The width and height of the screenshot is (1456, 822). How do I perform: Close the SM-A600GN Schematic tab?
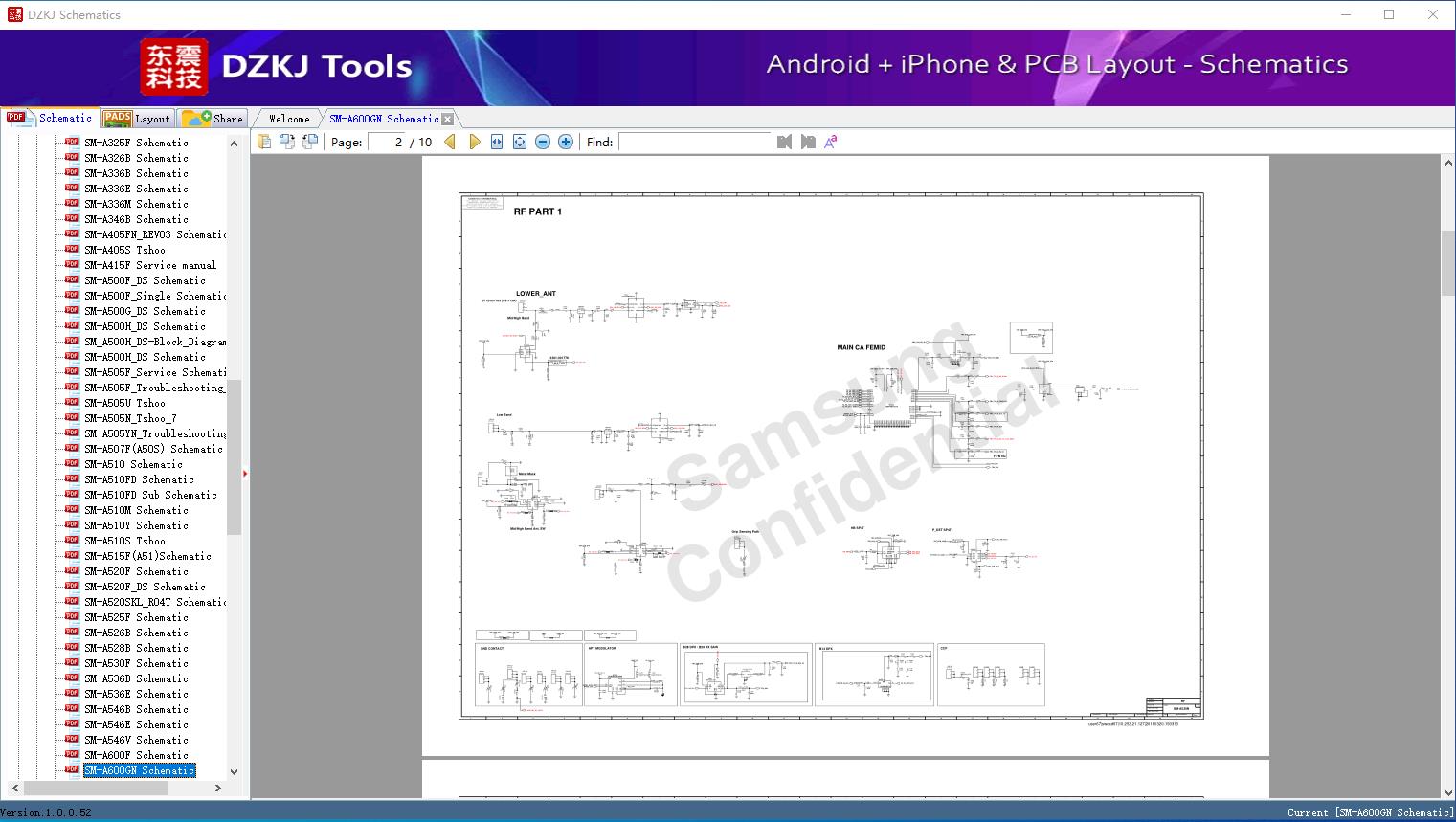447,119
